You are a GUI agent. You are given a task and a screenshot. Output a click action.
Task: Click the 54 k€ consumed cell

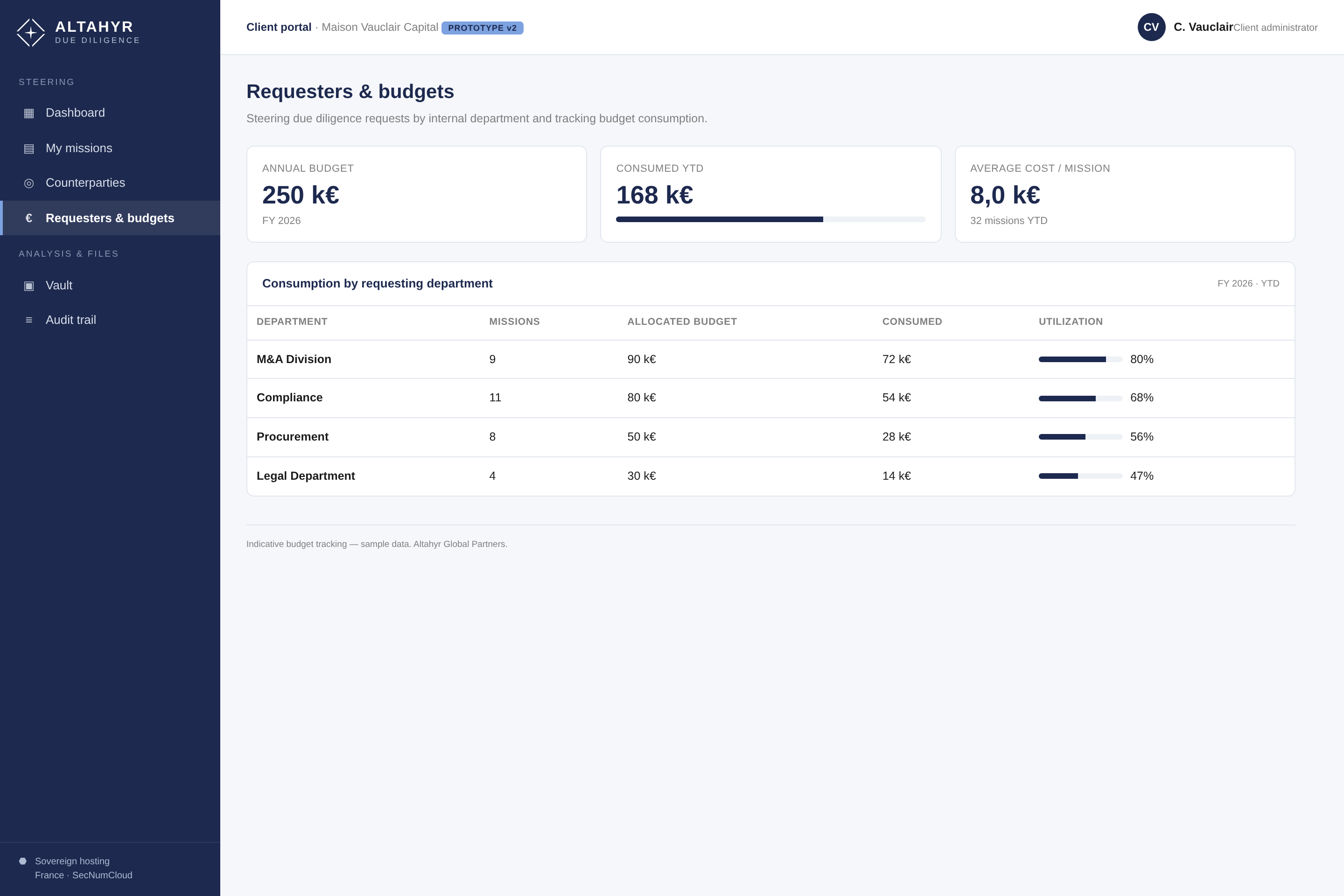pyautogui.click(x=896, y=398)
